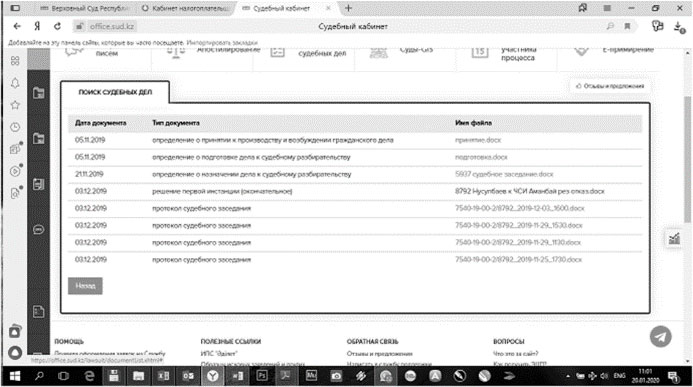
Task: Click the Telegram round icon button
Action: [x=660, y=337]
